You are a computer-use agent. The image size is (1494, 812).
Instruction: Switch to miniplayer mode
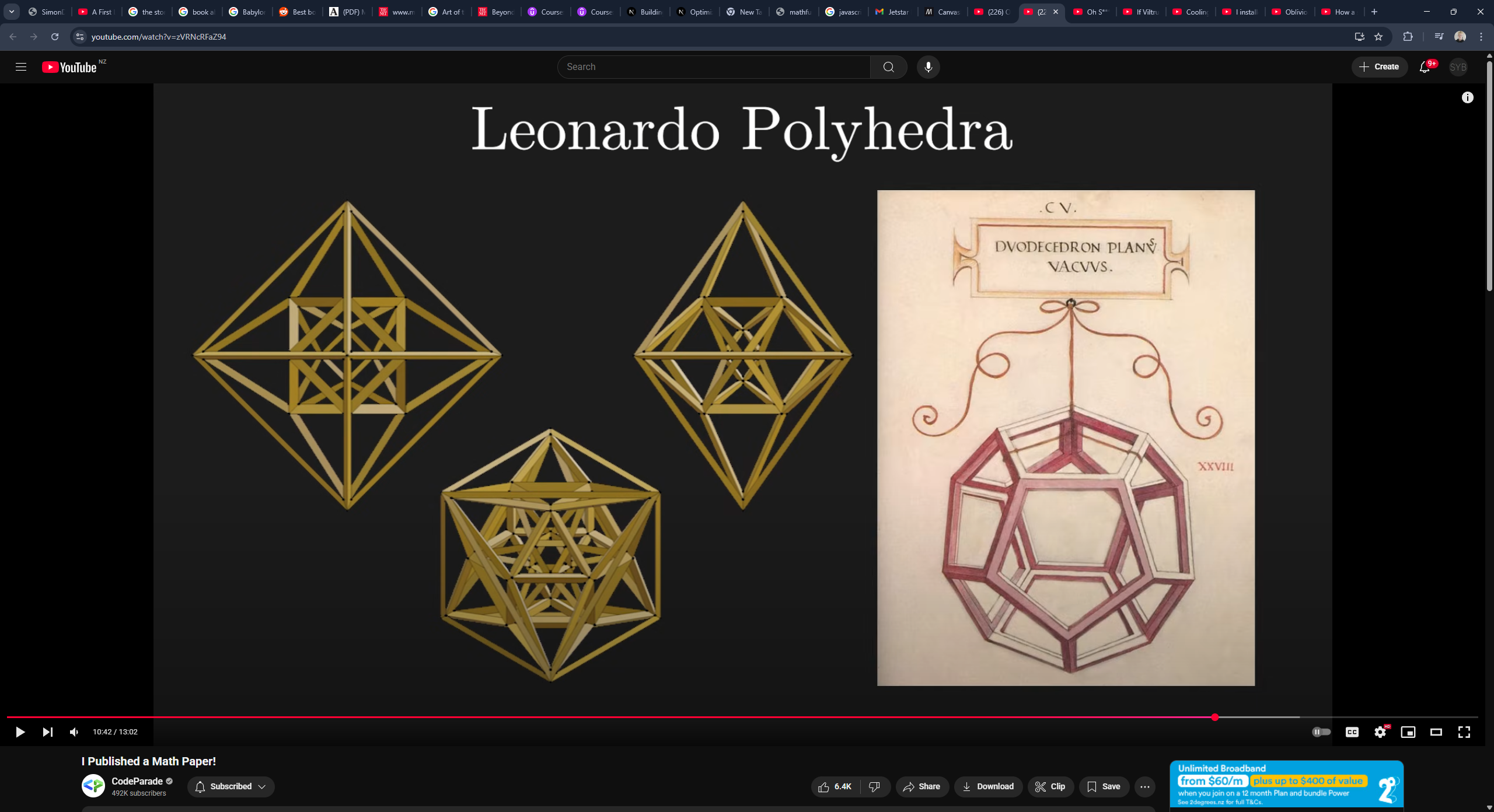[x=1408, y=732]
